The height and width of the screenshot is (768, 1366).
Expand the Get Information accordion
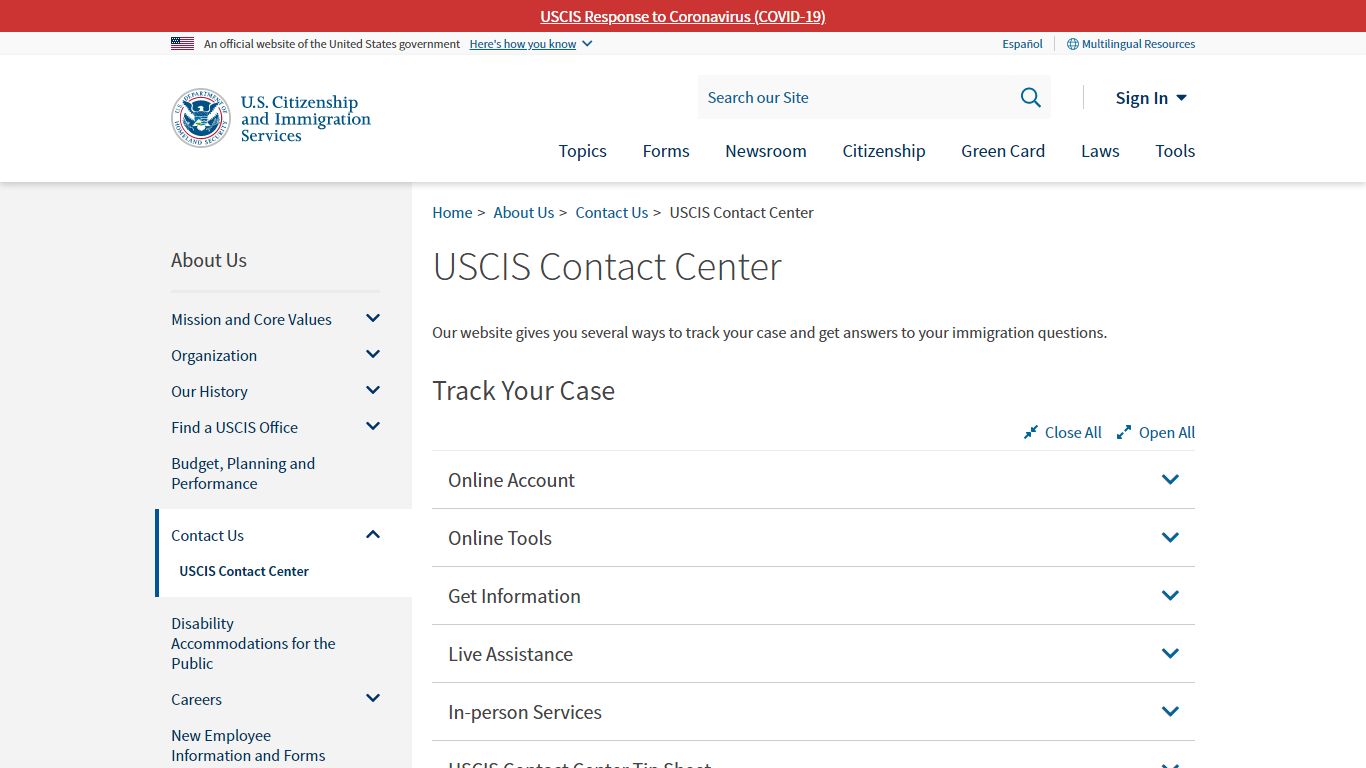[813, 596]
